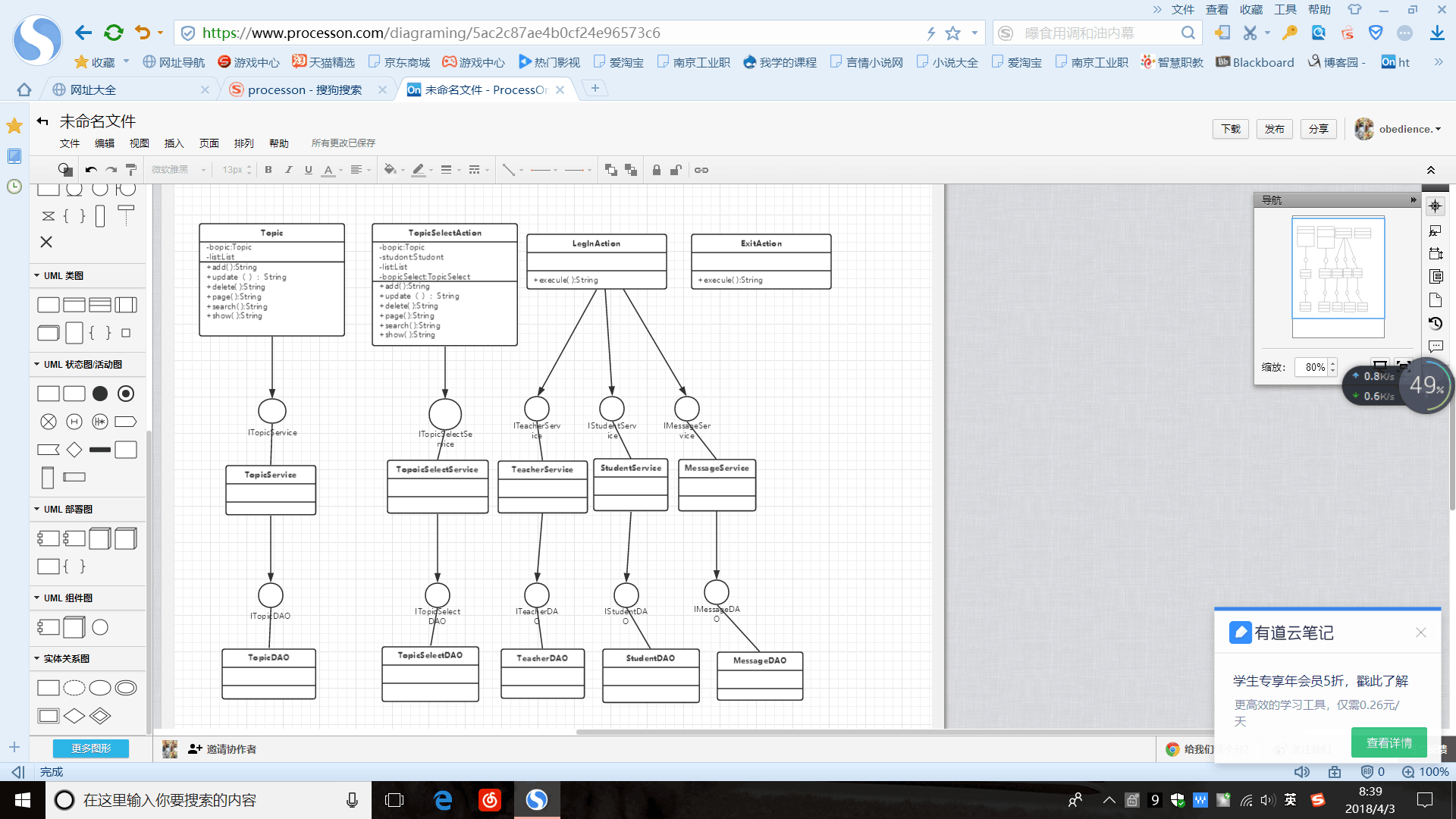Click 邀请协作者 invite collaborators
1456x819 pixels.
point(222,749)
